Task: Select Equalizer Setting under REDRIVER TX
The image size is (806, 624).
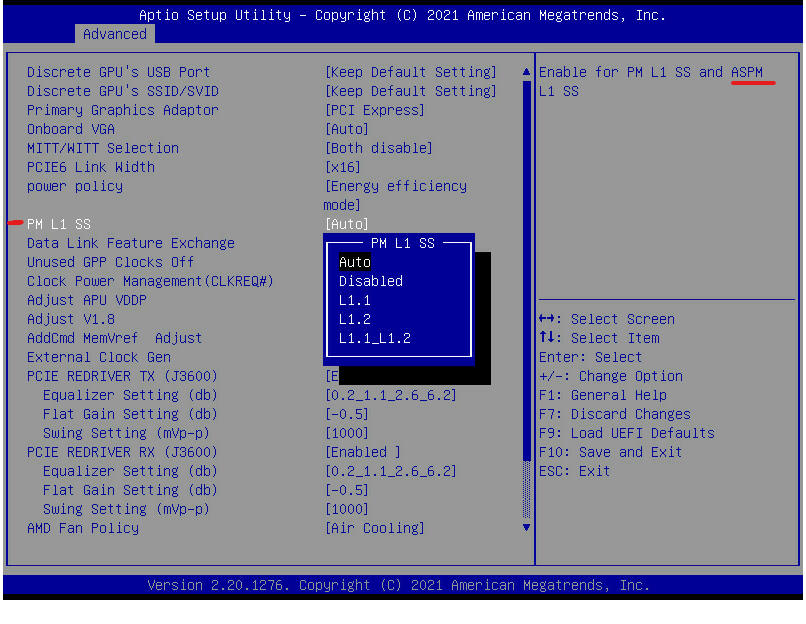Action: pyautogui.click(x=130, y=395)
